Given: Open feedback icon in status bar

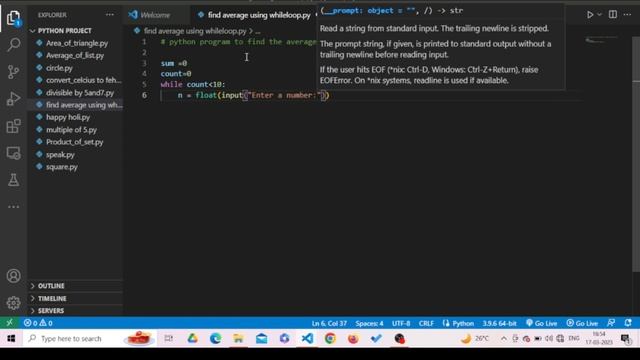Looking at the screenshot, I should (611, 323).
